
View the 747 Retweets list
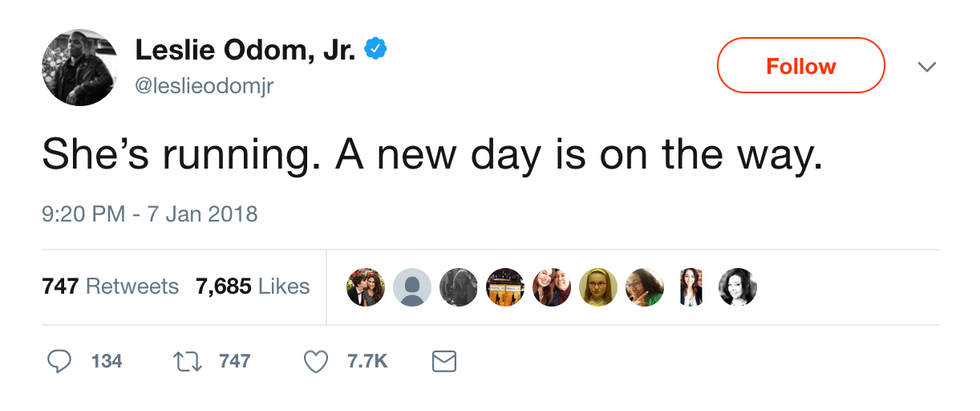coord(110,286)
